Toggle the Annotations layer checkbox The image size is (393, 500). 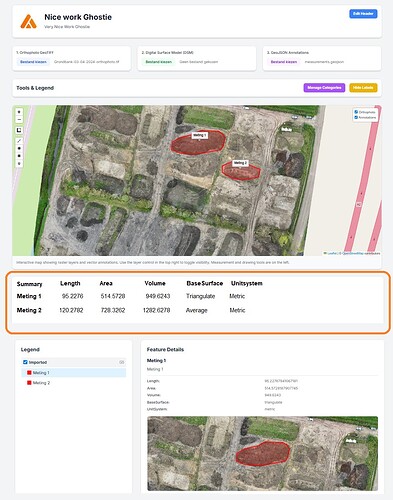point(356,117)
